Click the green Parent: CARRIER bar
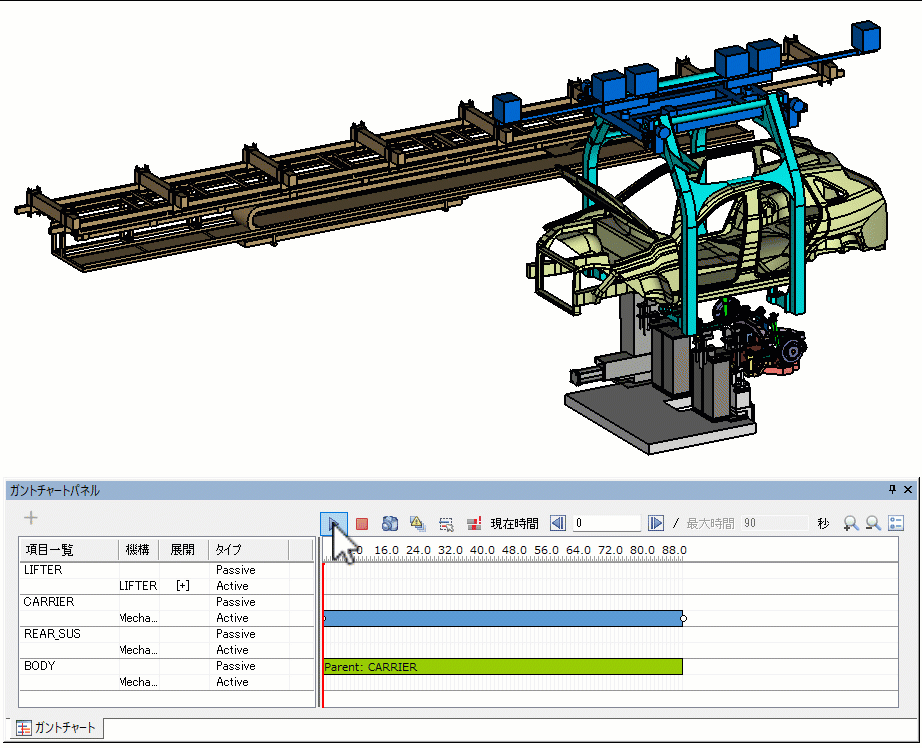 point(502,666)
